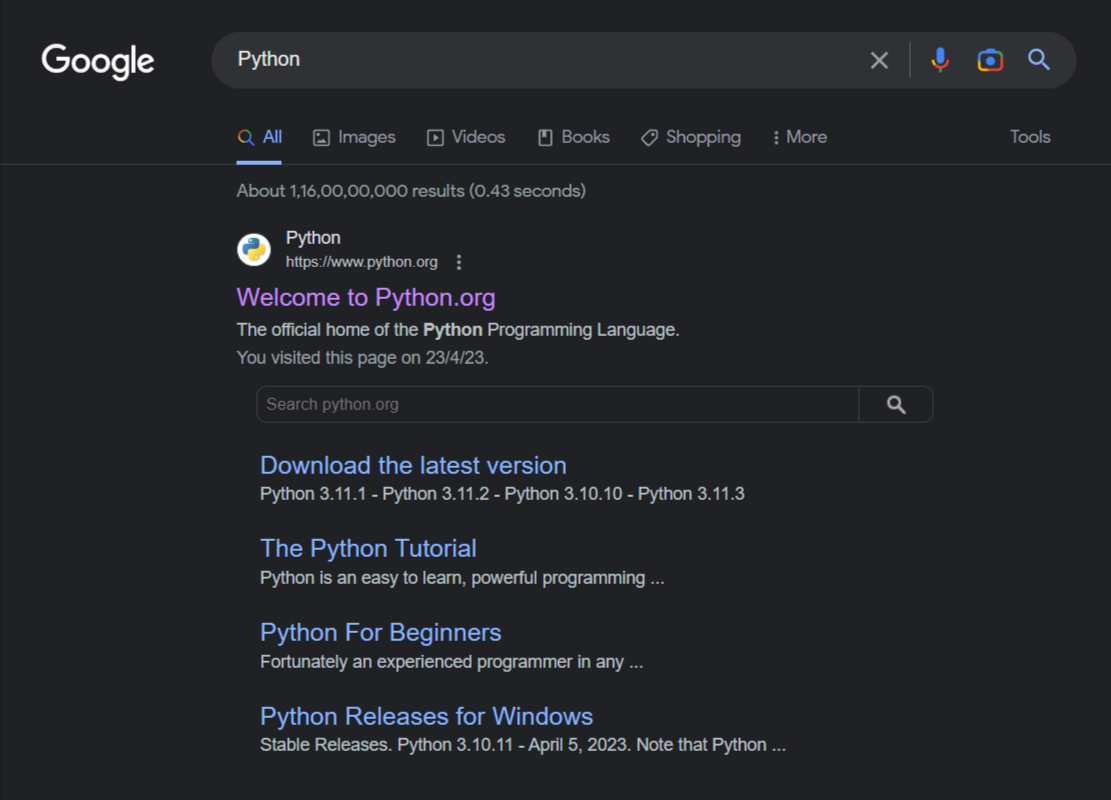Screen dimensions: 1111x800
Task: Start voice search with microphone icon
Action: coord(939,61)
